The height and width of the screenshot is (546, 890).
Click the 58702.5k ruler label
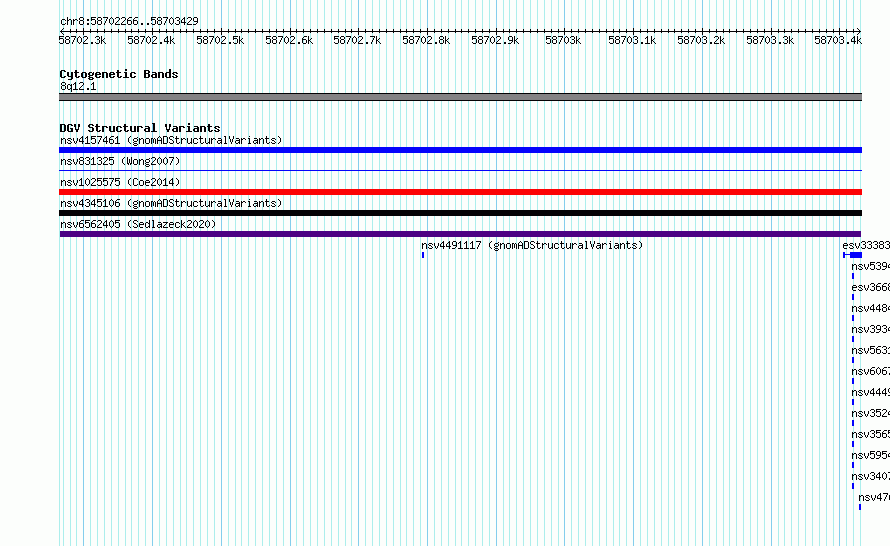[x=220, y=40]
